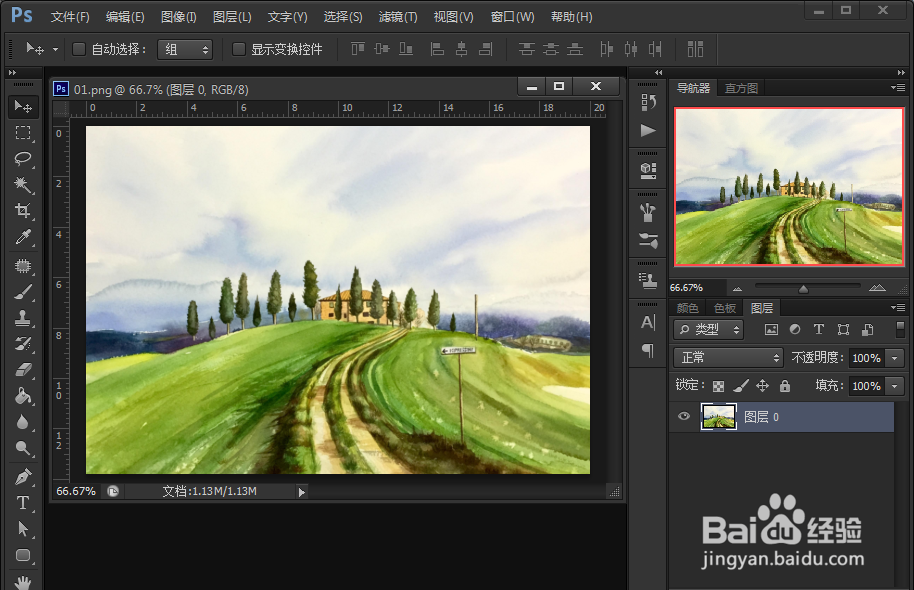914x590 pixels.
Task: Open the 窗口(W) menu
Action: 512,17
